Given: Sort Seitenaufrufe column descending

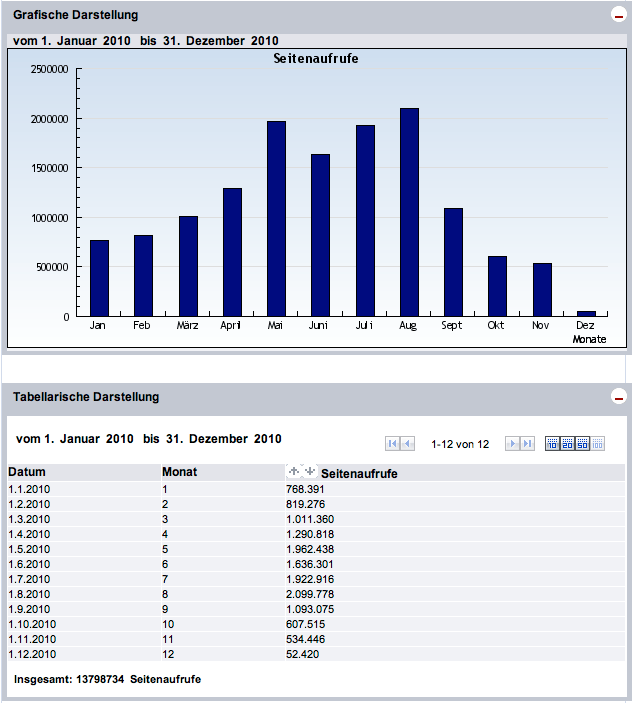Looking at the screenshot, I should (x=309, y=471).
